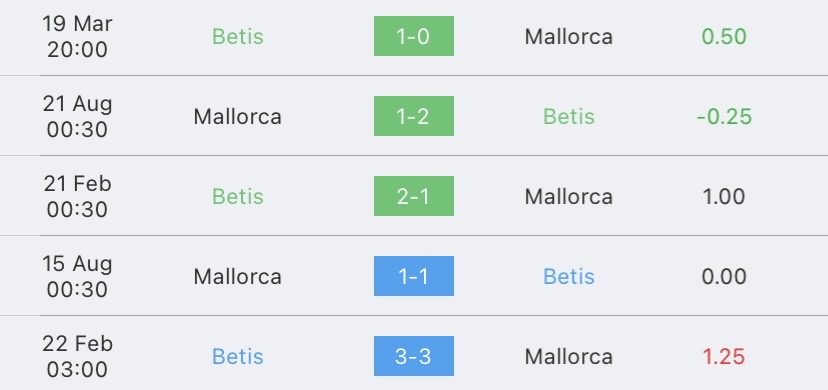Screen dimensions: 828x390
Task: Select home team Betis in 19 Mar match
Action: pos(238,36)
